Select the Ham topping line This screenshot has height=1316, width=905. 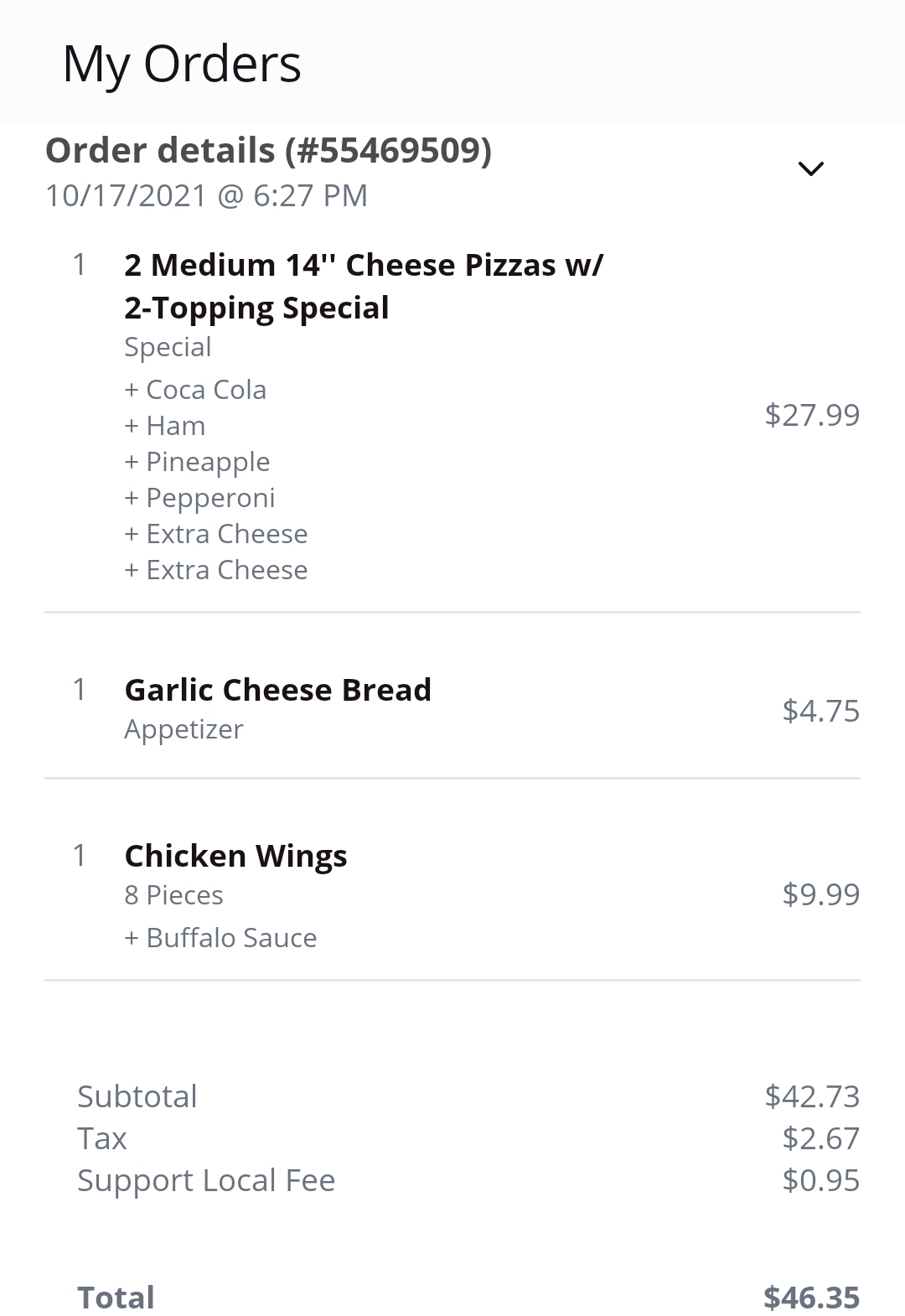pos(165,426)
